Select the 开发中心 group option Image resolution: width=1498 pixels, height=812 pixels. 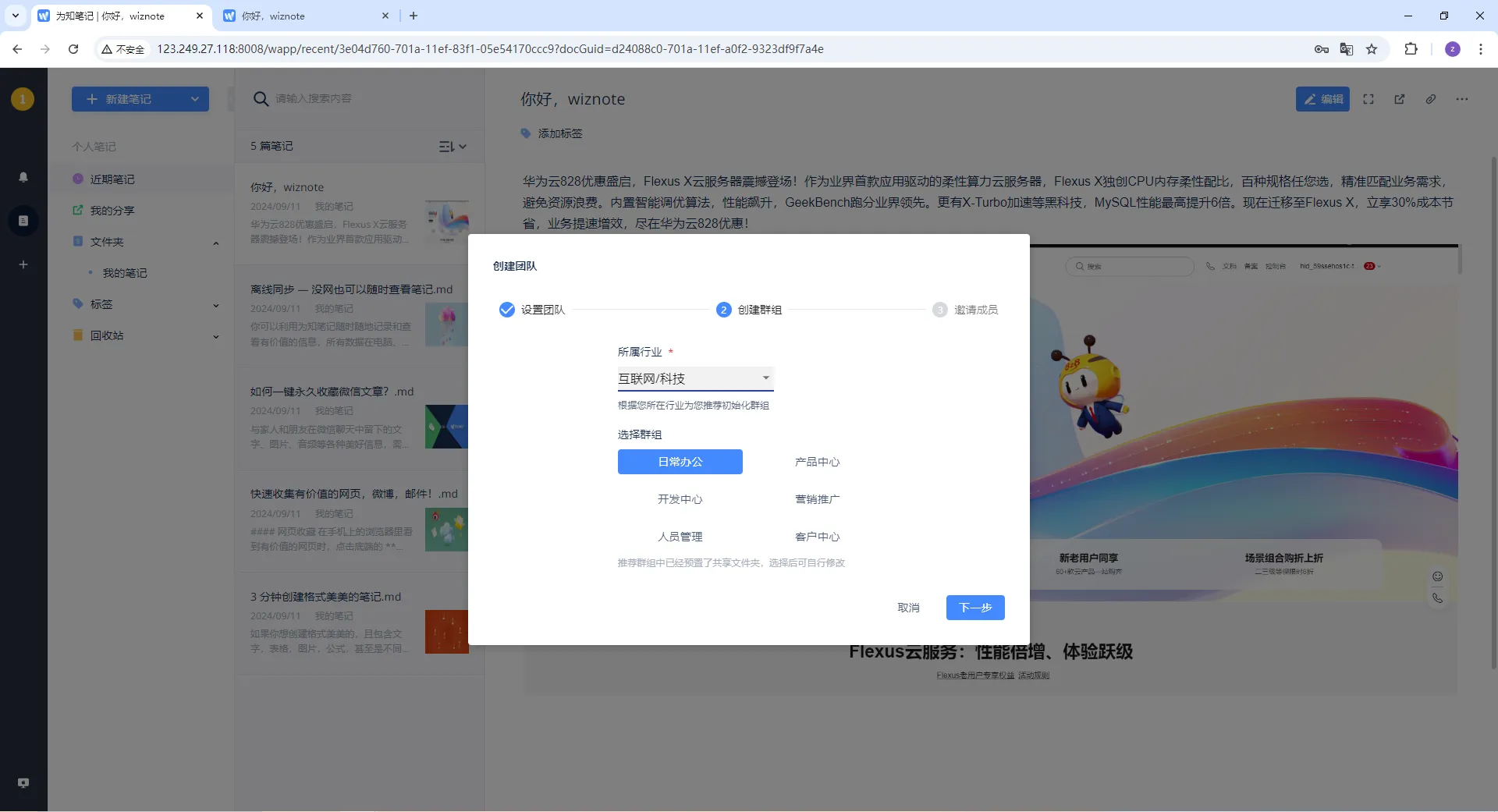(x=680, y=499)
